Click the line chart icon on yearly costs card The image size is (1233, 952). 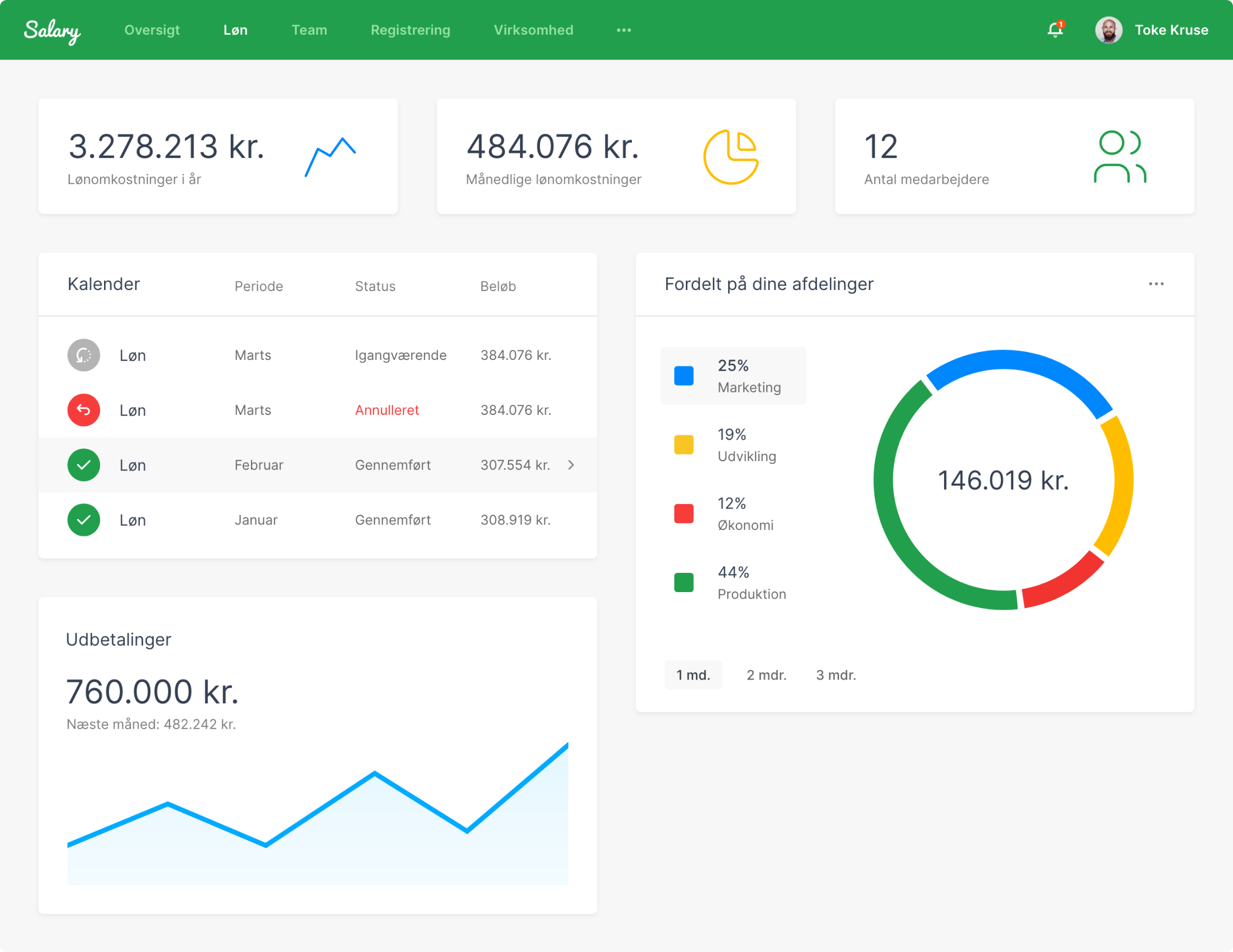330,156
